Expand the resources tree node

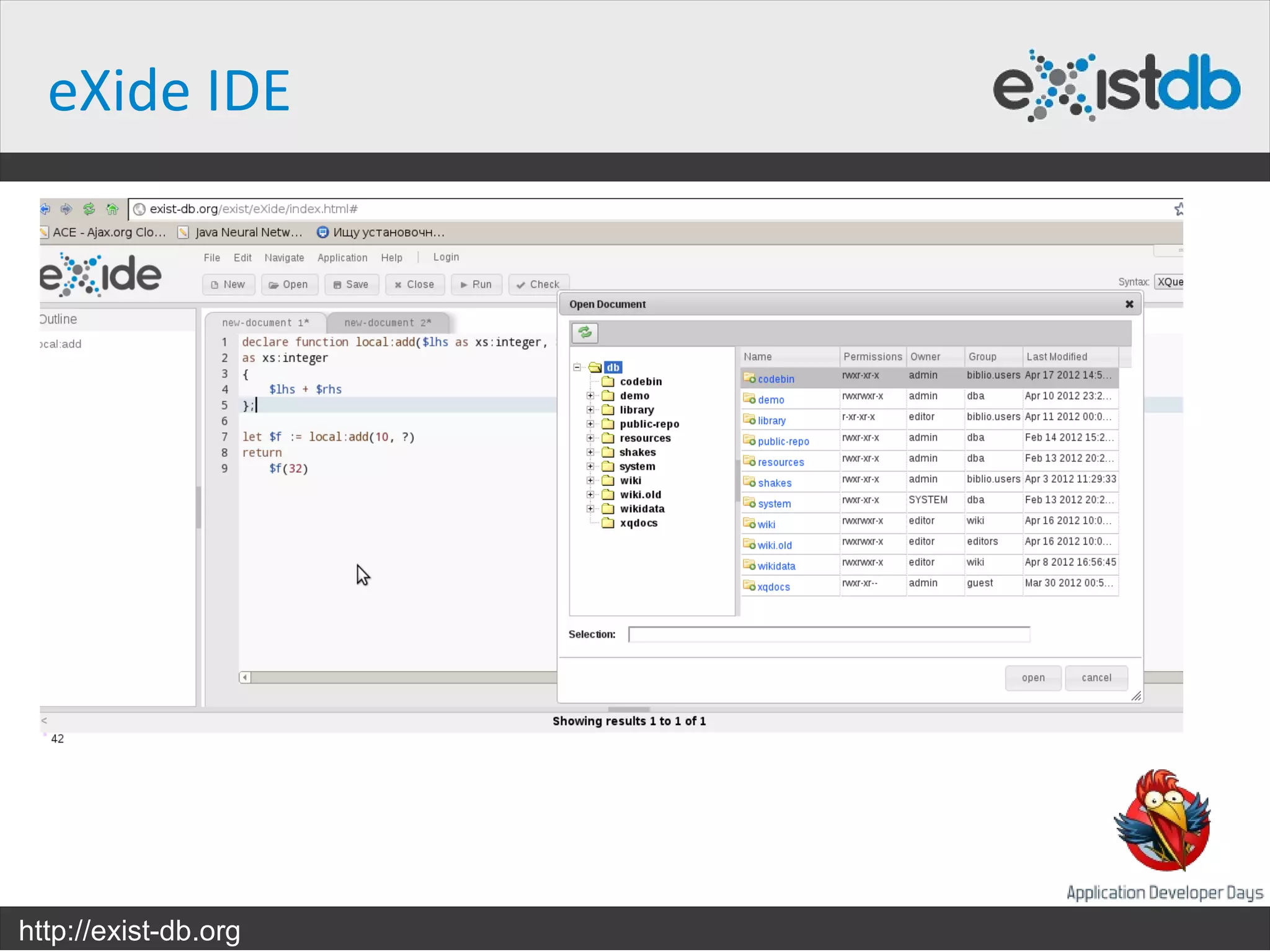point(590,438)
